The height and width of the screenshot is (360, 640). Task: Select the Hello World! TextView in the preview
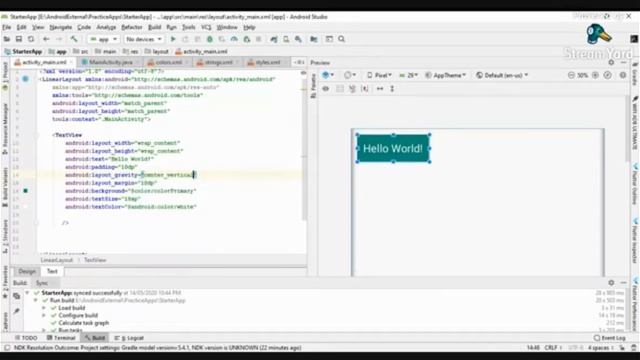point(393,149)
